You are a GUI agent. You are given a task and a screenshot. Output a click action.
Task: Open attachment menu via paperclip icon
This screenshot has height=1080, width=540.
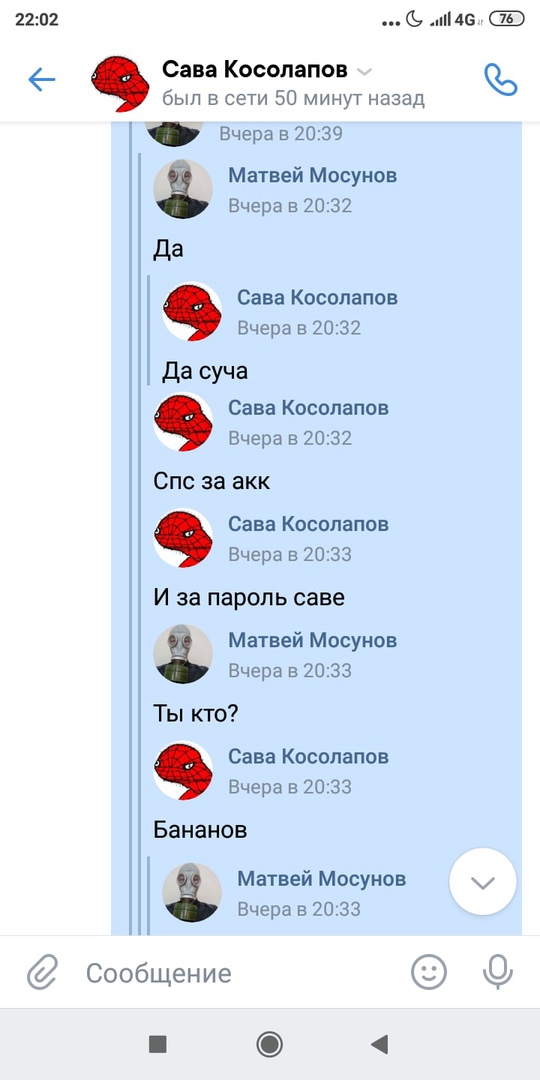(41, 973)
